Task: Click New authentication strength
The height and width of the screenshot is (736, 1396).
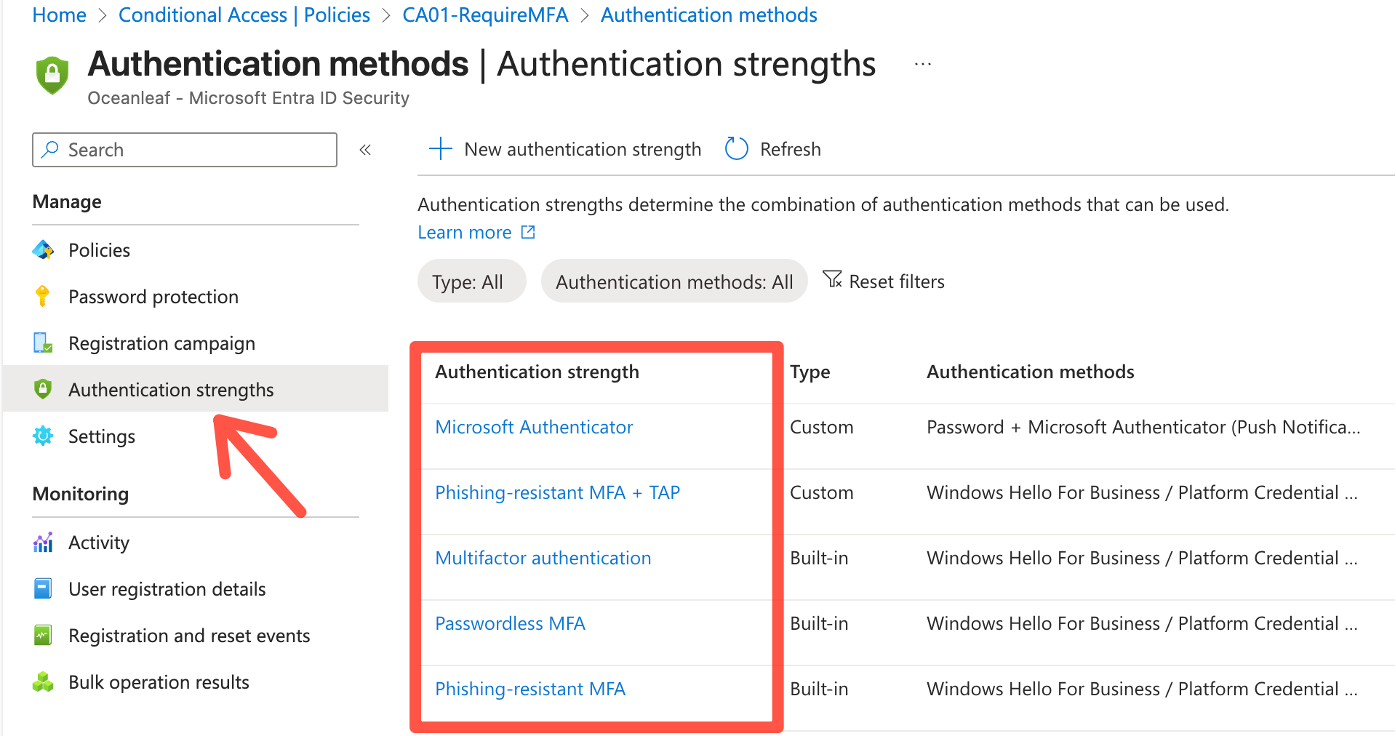Action: click(564, 149)
